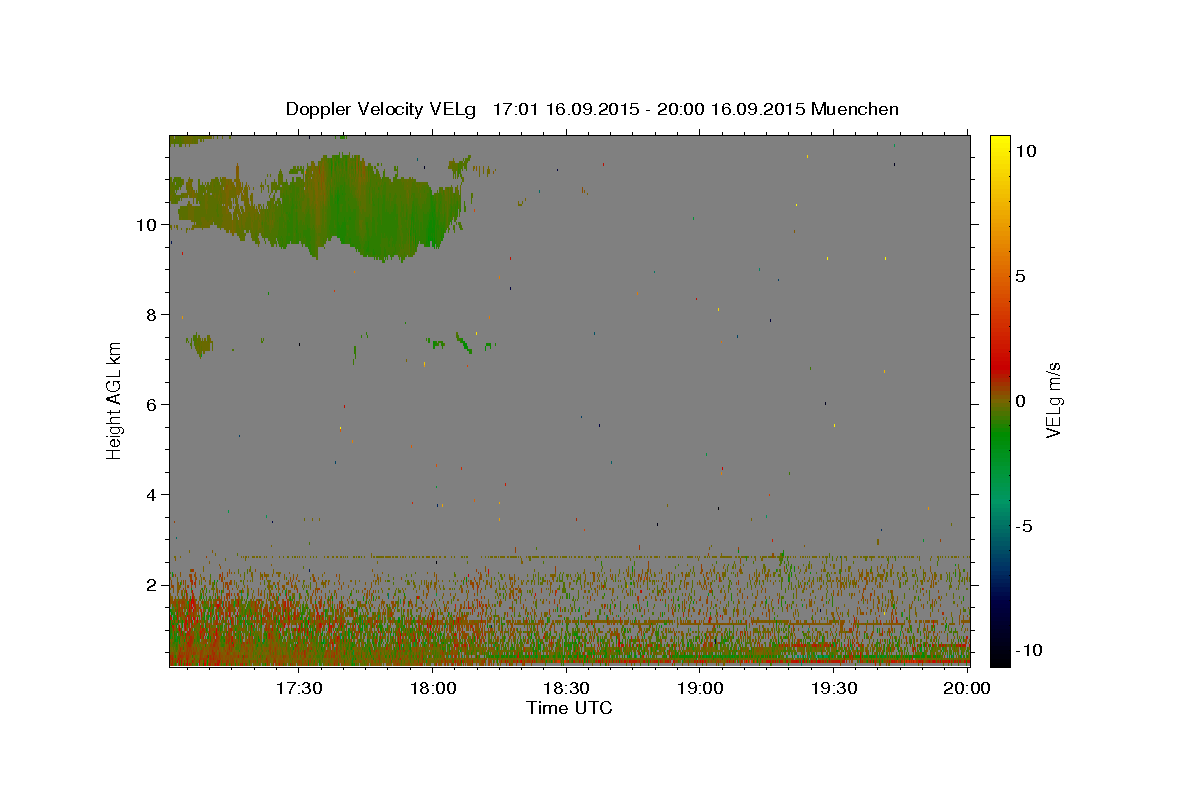Click the height tick label 10
The image size is (1200, 800).
[x=145, y=225]
